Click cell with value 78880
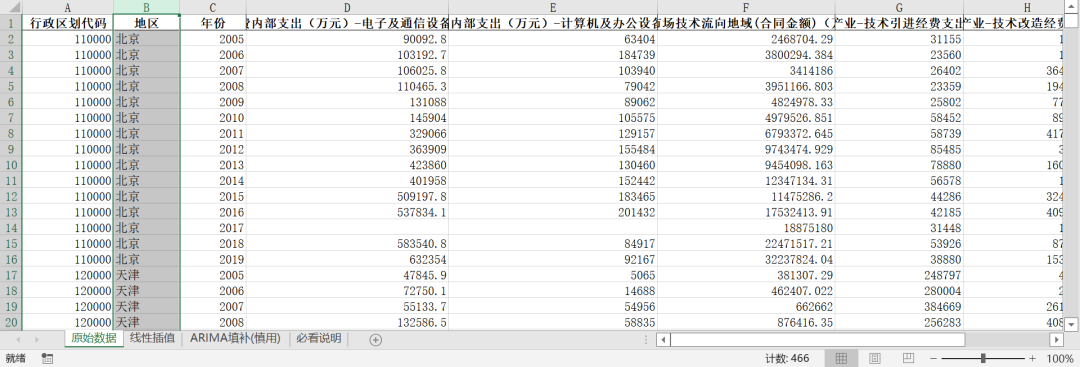Screen dimensions: 1080x367 tap(899, 165)
